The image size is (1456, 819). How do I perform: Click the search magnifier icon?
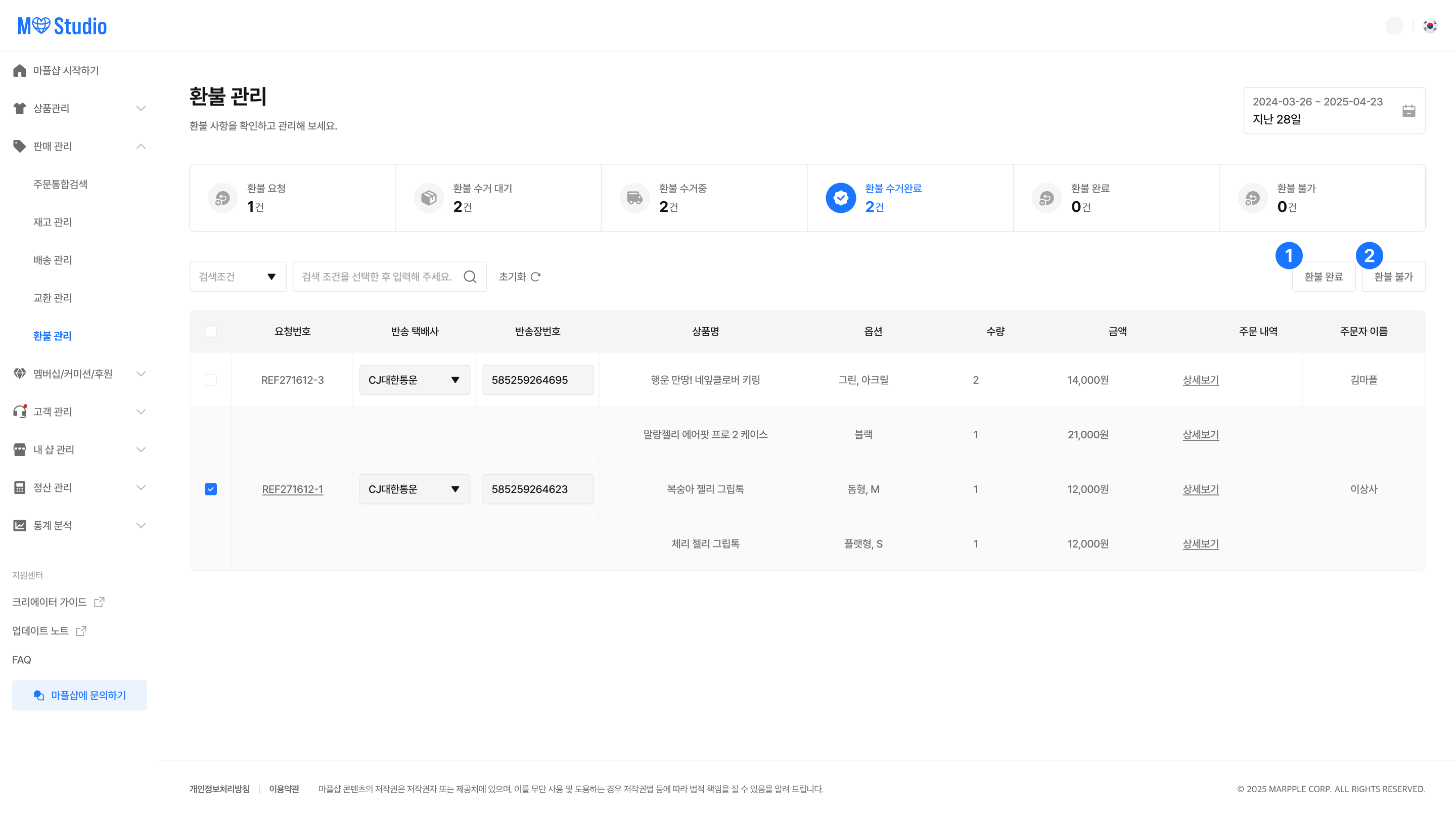[x=470, y=277]
